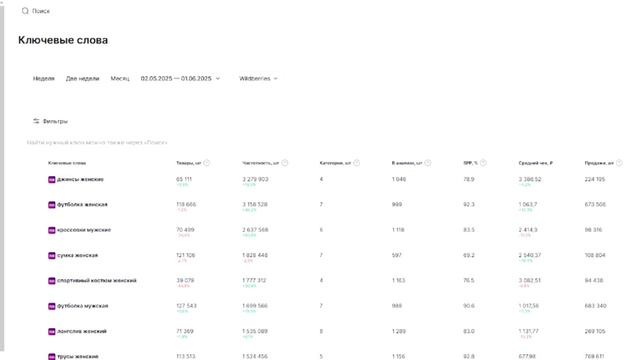This screenshot has height=360, width=640.
Task: Select promo count 597 for сумка женская
Action: 397,255
